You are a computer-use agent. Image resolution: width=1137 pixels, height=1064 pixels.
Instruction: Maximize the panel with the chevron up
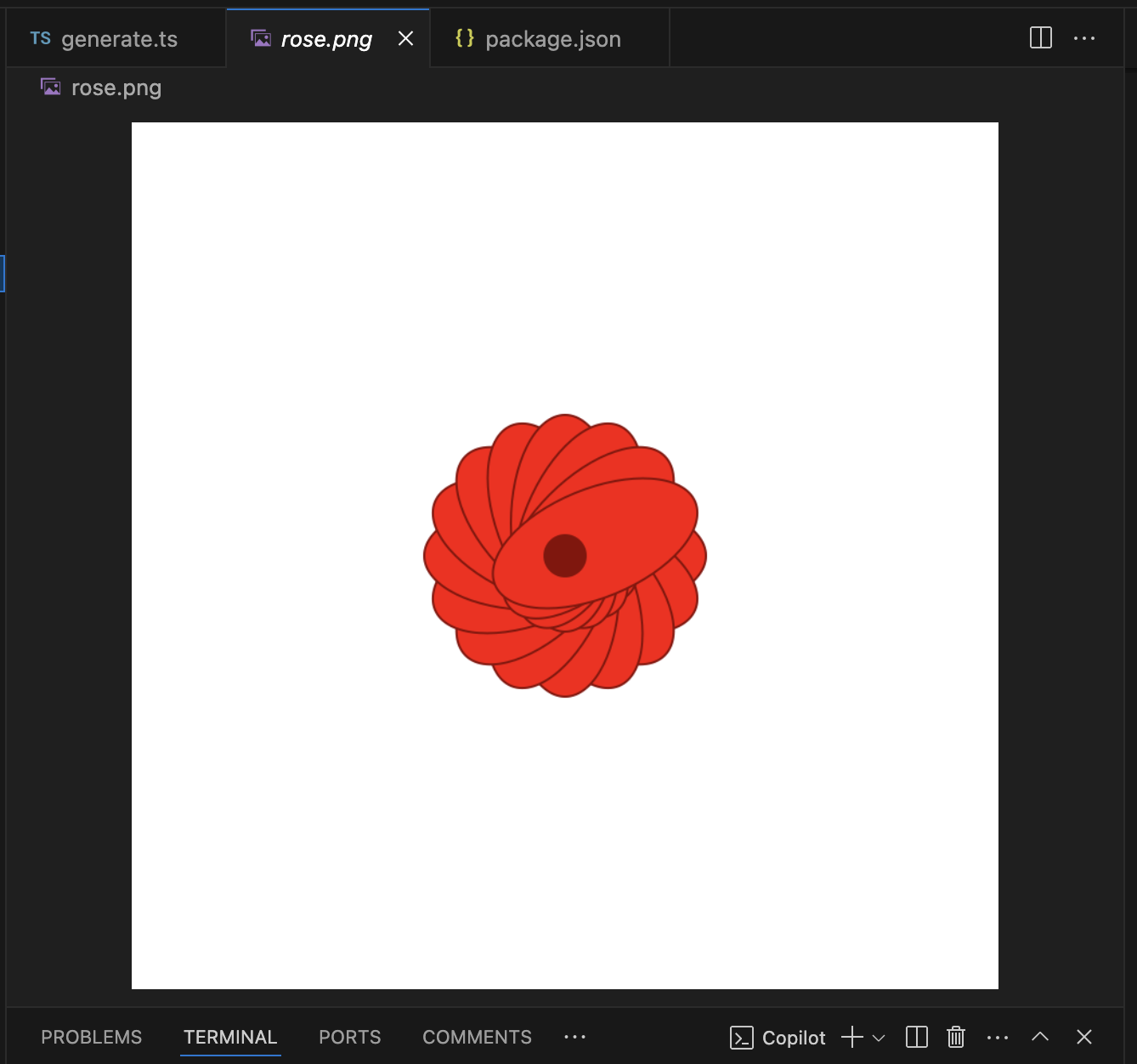click(1040, 1037)
